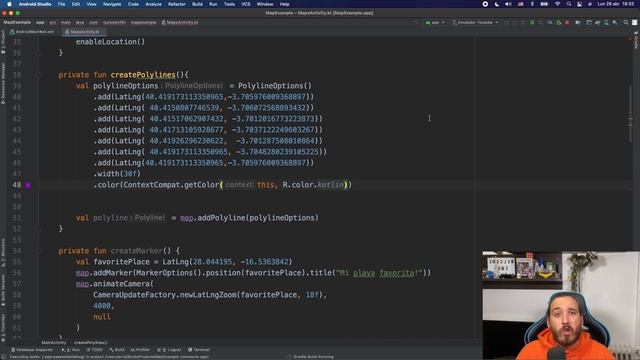Screen dimensions: 640x360
Task: Click the MapExample breadcrumb
Action: 17,22
